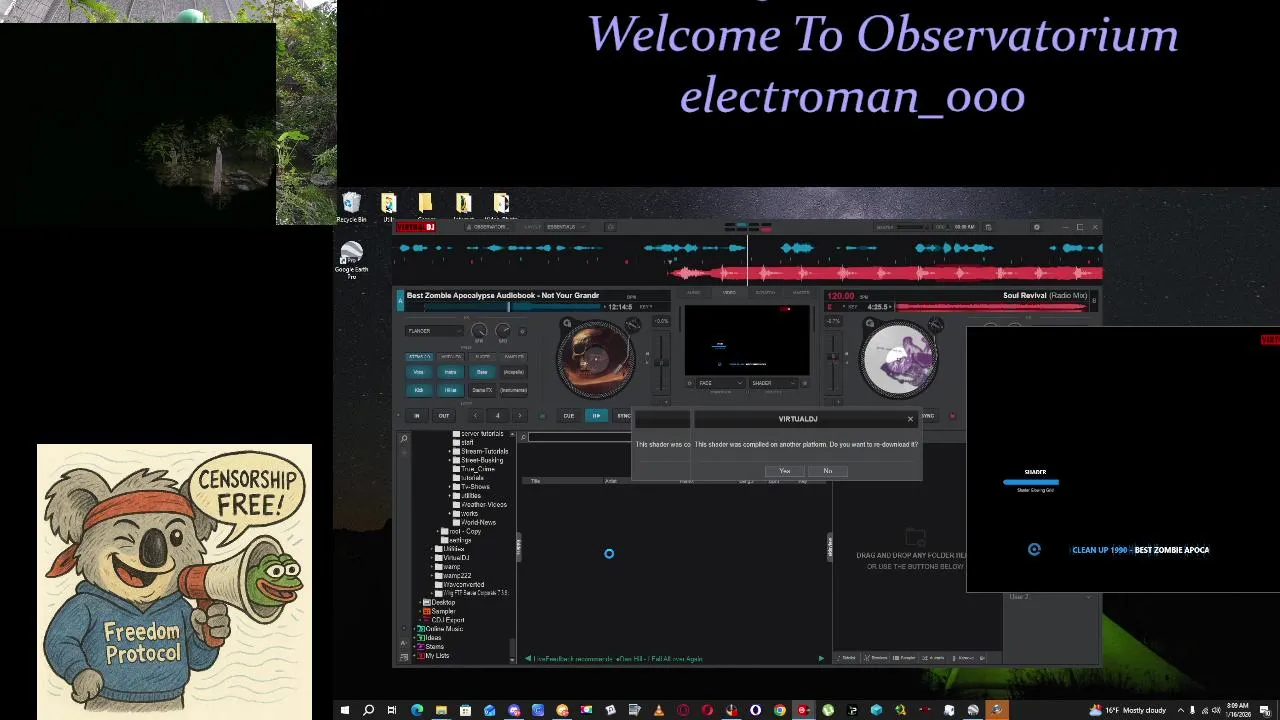Expand the Stream-Tutorials folder

451,452
